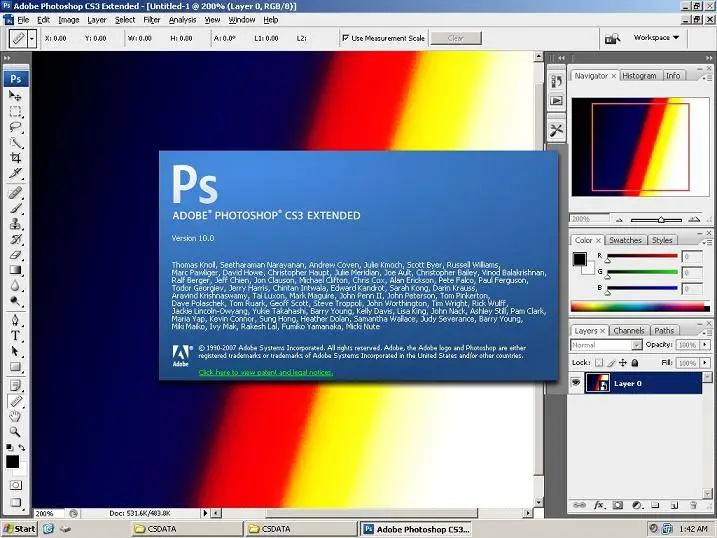The width and height of the screenshot is (717, 538).
Task: Open the Layers panel options menu
Action: tap(706, 332)
